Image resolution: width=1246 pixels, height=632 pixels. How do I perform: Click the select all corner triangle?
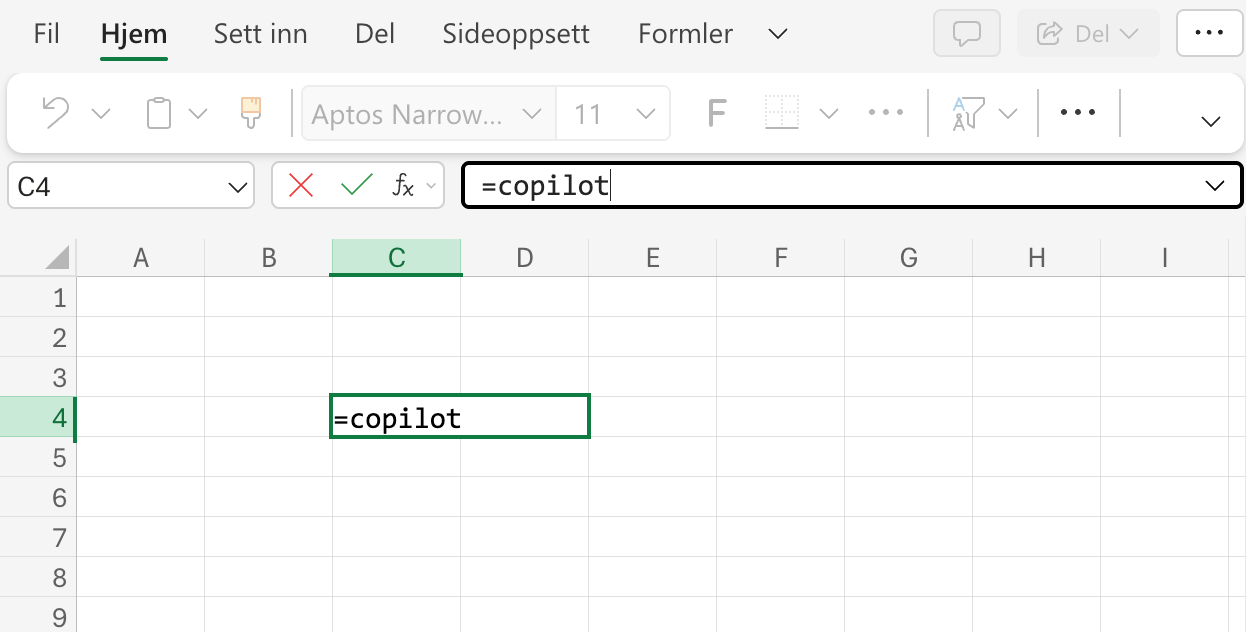click(58, 258)
